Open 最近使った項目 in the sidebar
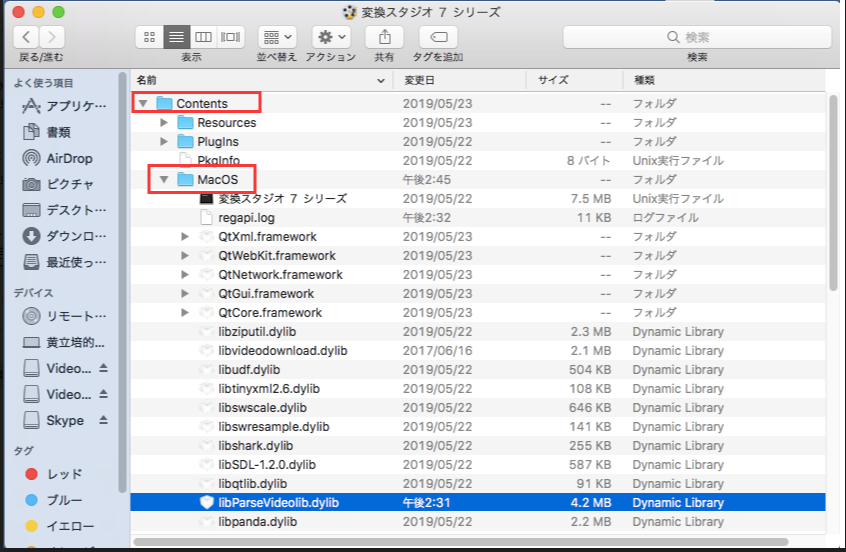846x552 pixels. click(64, 262)
